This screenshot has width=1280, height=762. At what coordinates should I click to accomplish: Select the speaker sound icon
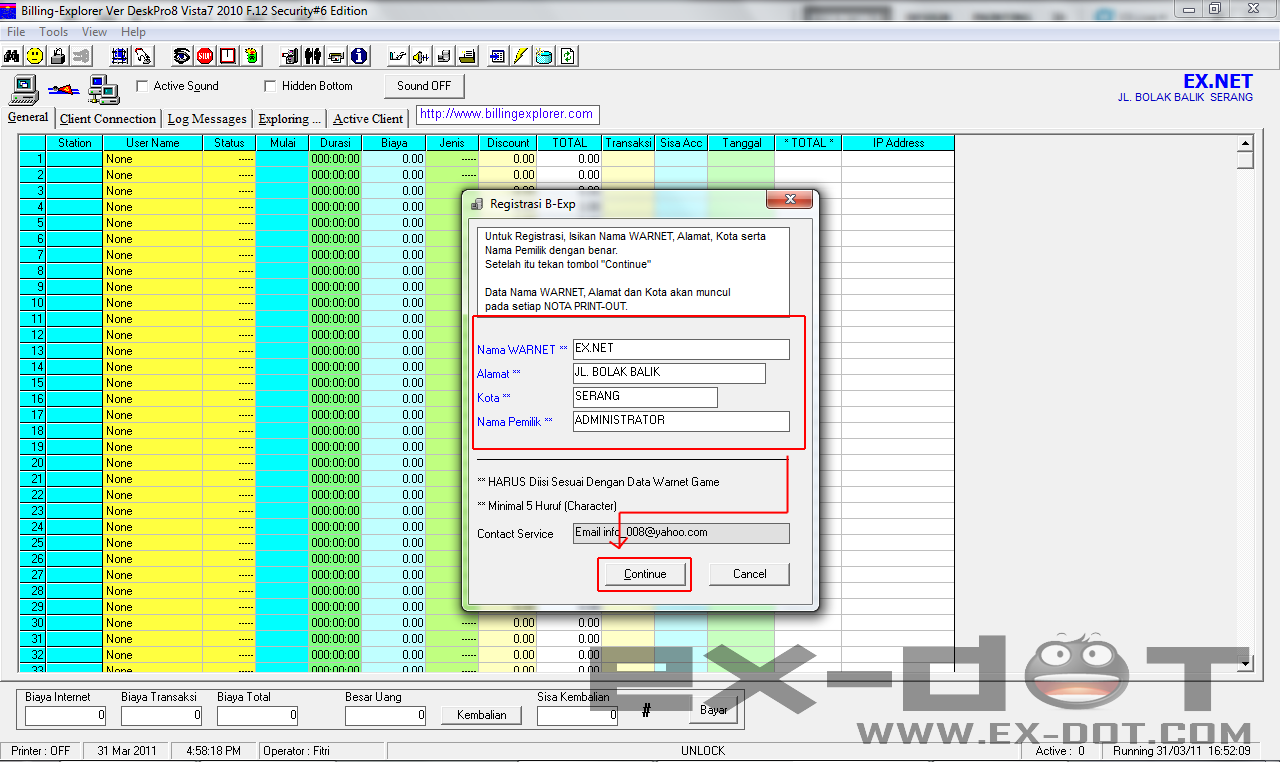click(420, 56)
